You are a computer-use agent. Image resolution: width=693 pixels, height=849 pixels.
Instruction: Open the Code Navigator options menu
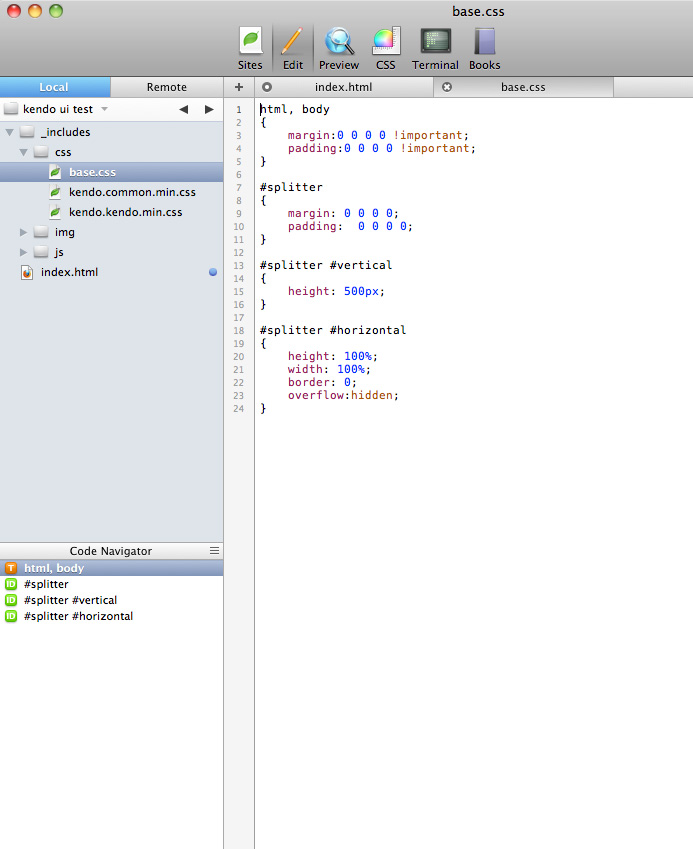[x=214, y=551]
